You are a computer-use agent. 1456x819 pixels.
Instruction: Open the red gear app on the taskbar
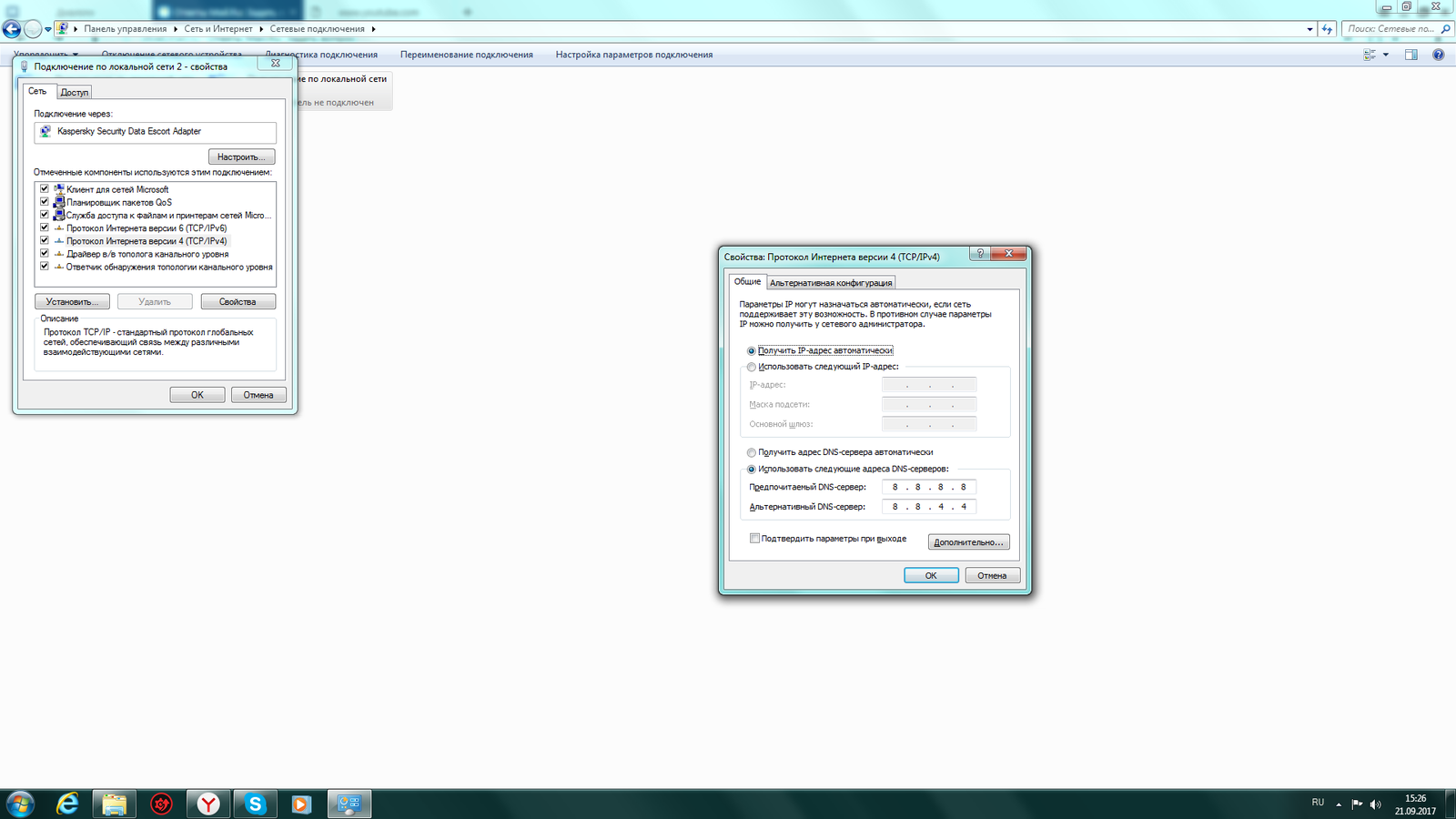coord(161,804)
